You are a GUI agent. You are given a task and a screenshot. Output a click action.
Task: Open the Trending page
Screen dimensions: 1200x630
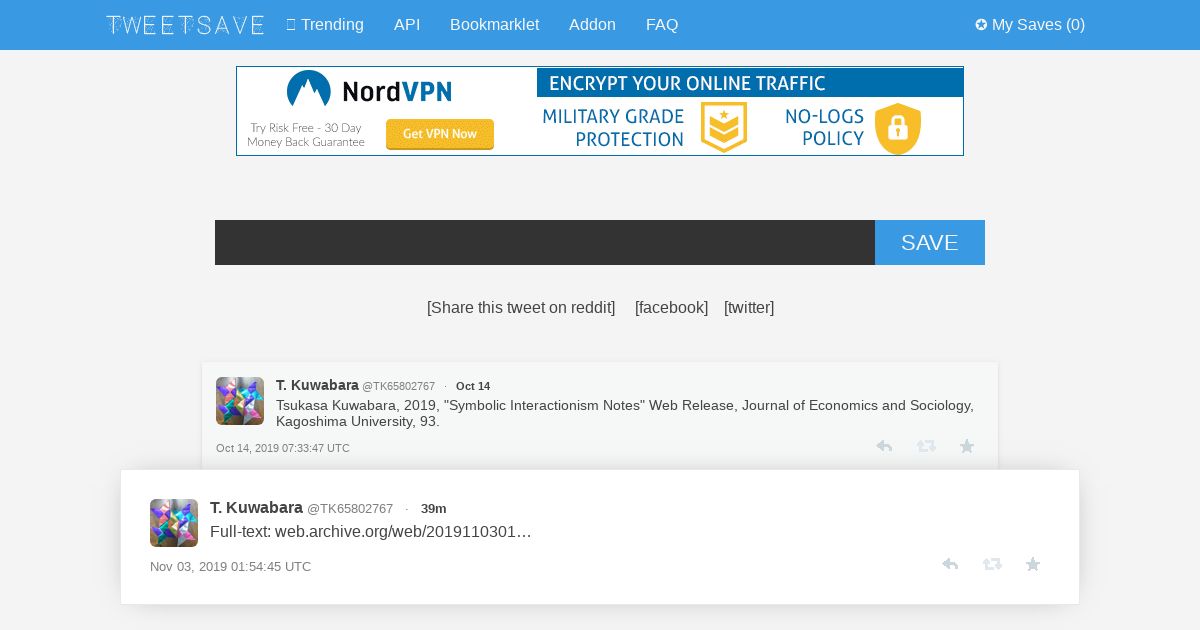pos(325,25)
